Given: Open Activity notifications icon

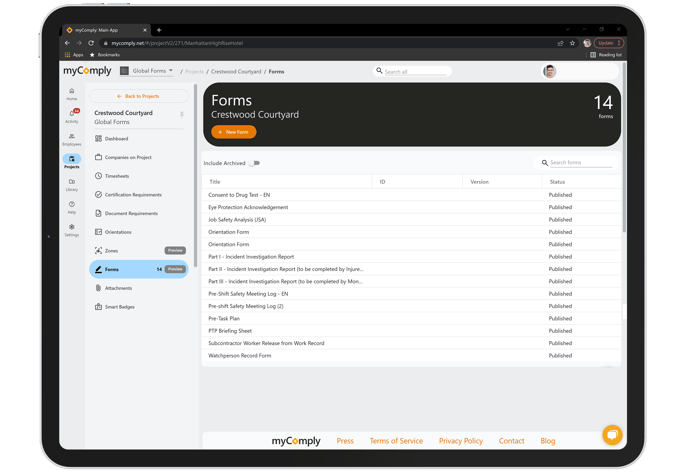Looking at the screenshot, I should [x=72, y=116].
